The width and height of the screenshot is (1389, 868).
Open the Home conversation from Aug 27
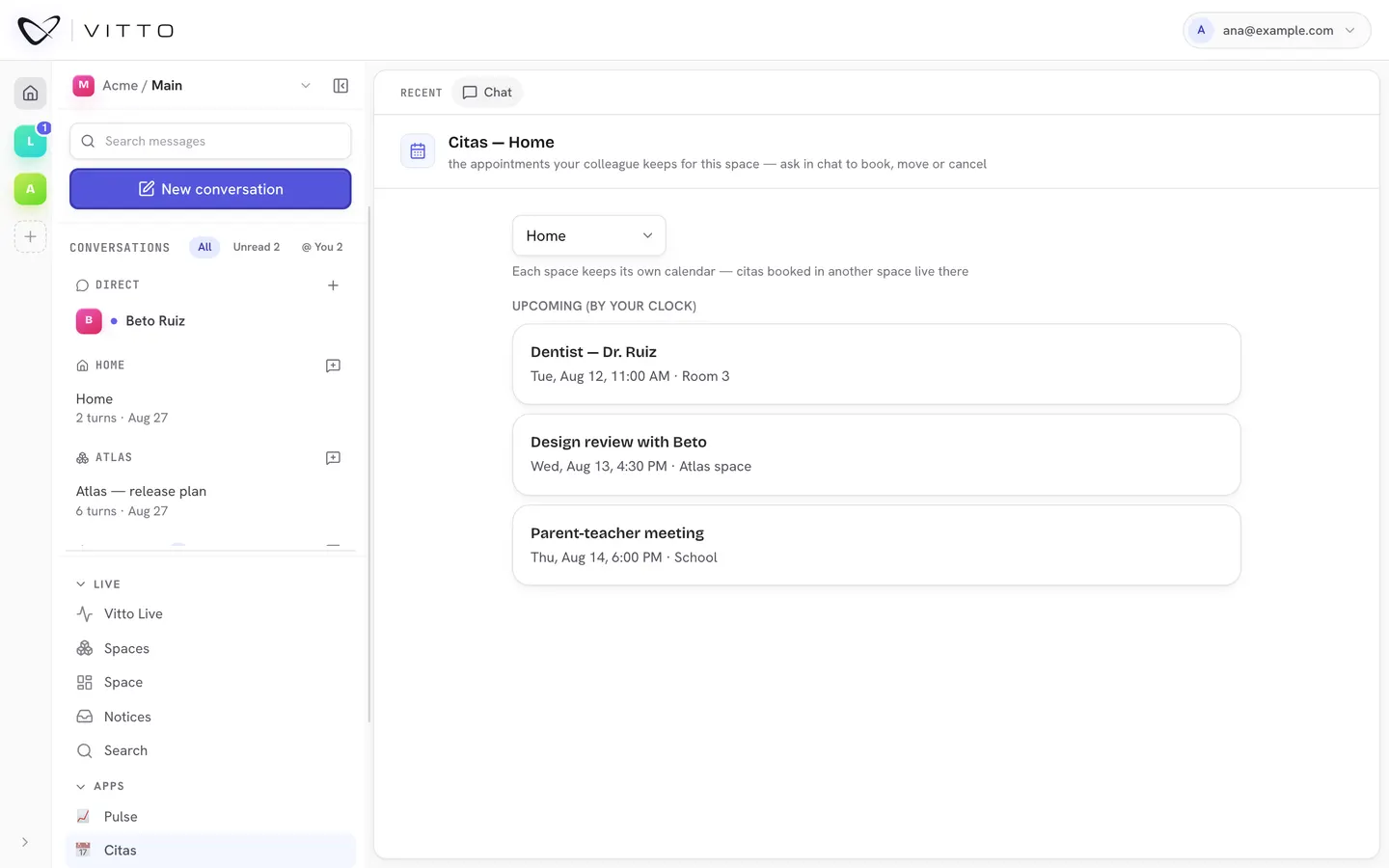coord(211,408)
